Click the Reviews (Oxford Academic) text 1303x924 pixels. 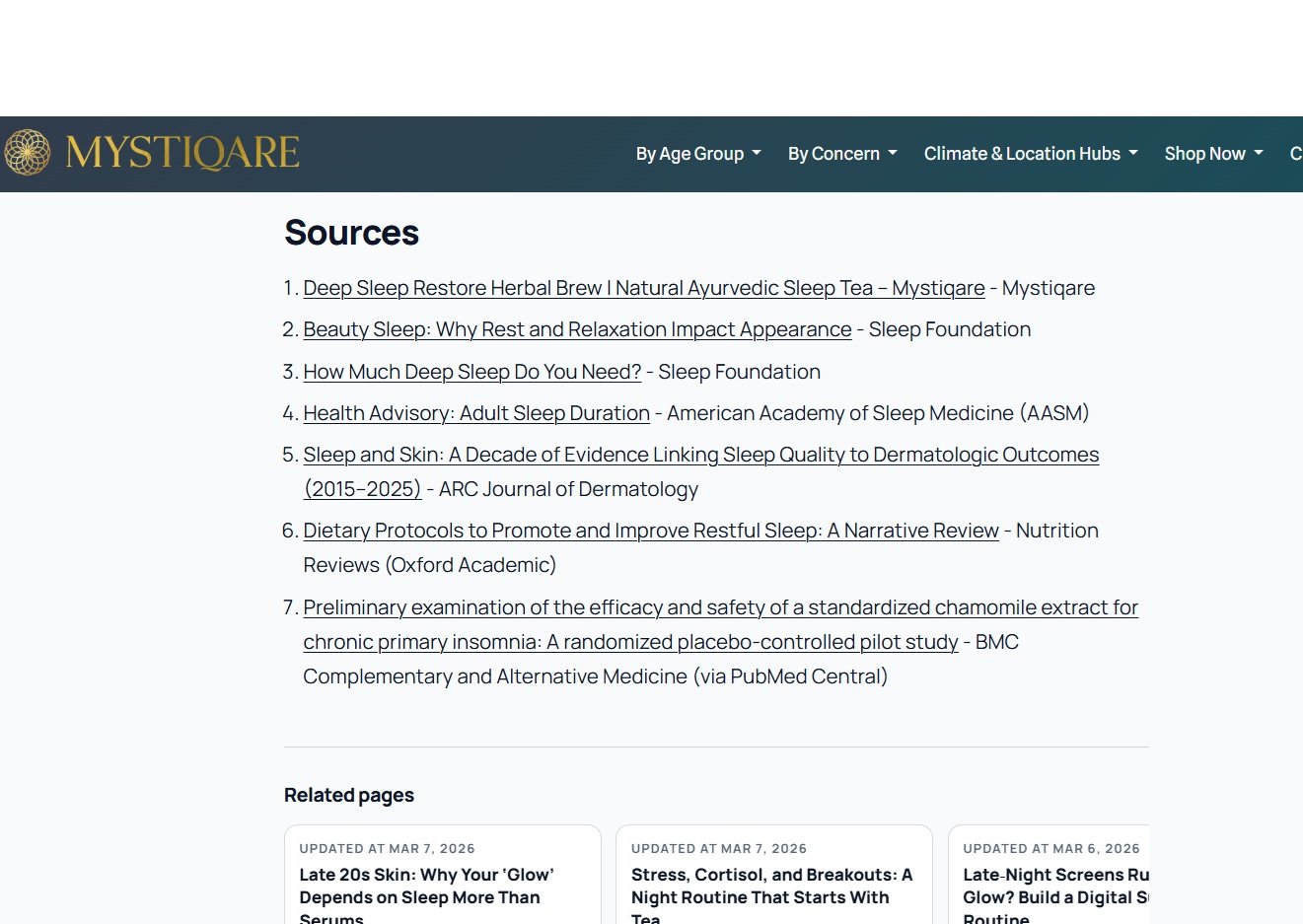429,565
